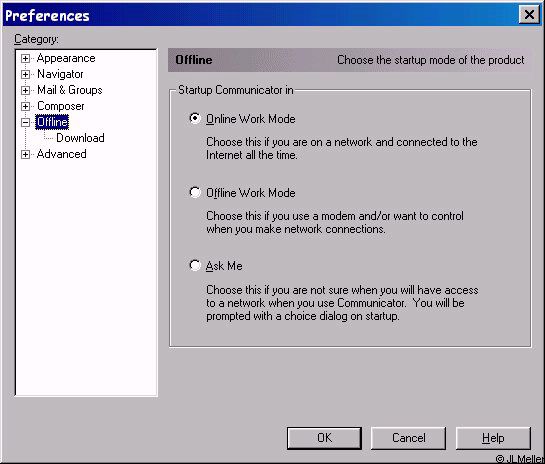Screen dimensions: 545x464
Task: Expand the Advanced category node
Action: pos(25,154)
